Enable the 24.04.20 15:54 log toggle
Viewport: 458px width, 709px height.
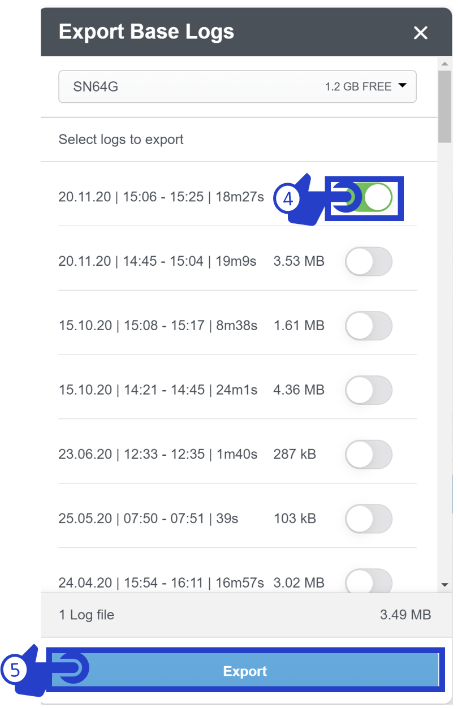(x=368, y=580)
